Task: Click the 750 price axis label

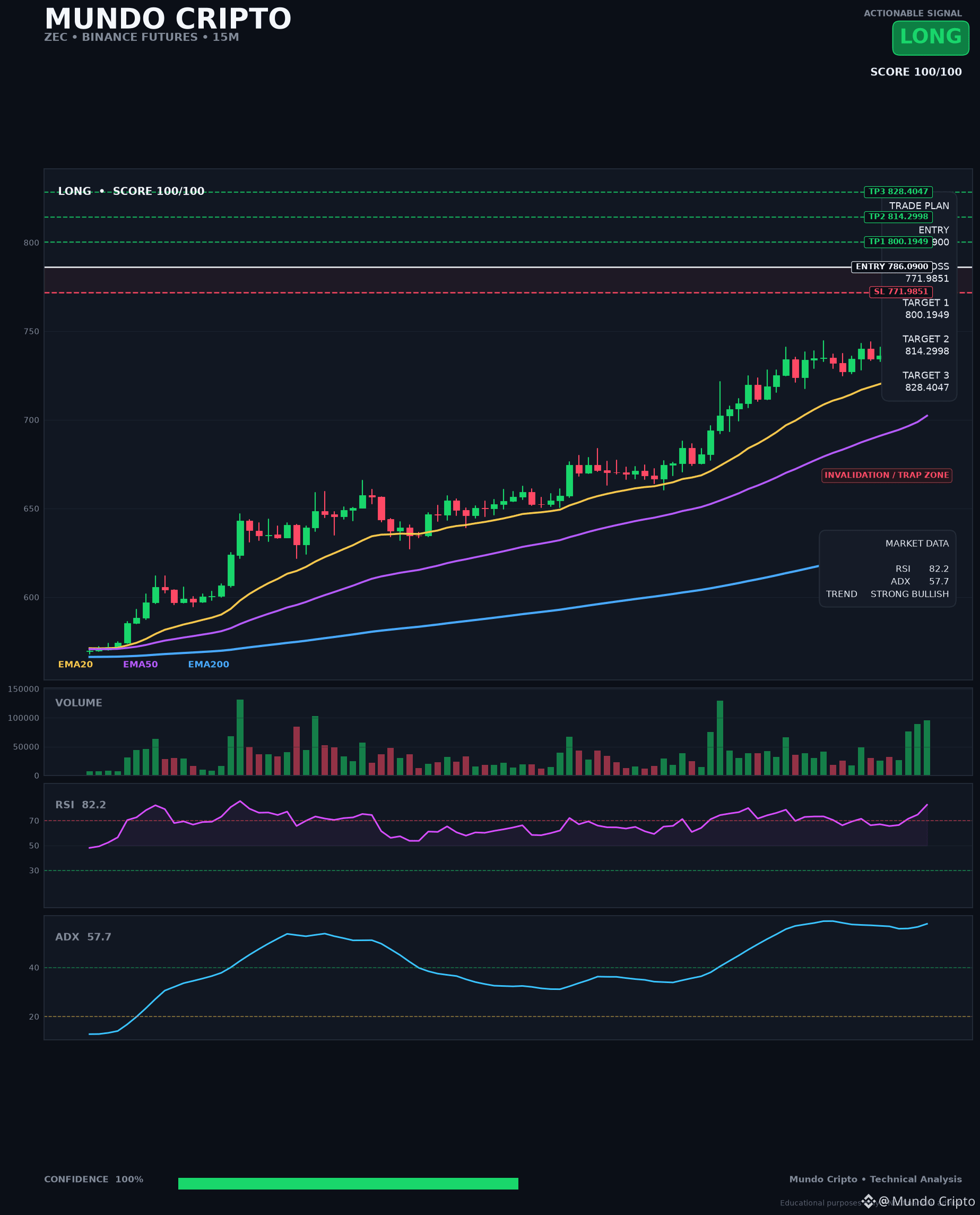Action: [32, 331]
